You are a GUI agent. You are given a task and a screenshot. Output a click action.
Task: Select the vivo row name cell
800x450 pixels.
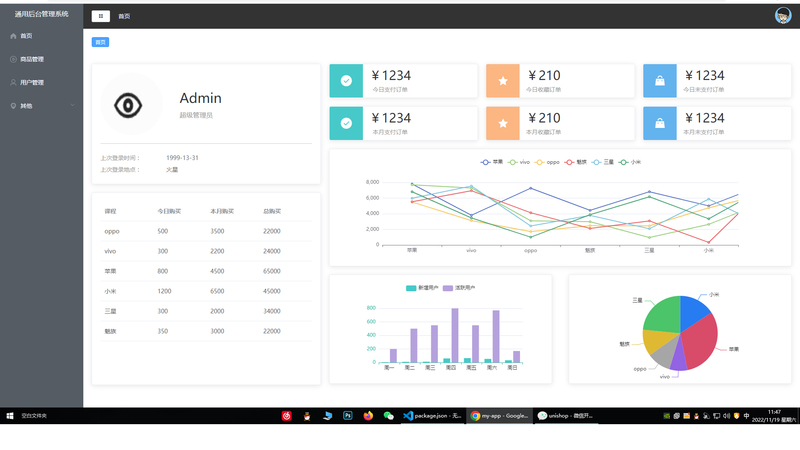110,251
